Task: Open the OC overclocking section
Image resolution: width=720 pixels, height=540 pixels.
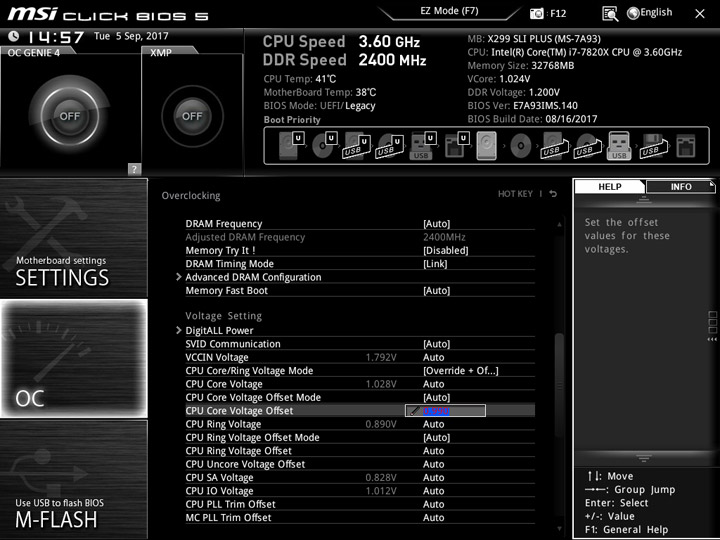Action: click(74, 358)
